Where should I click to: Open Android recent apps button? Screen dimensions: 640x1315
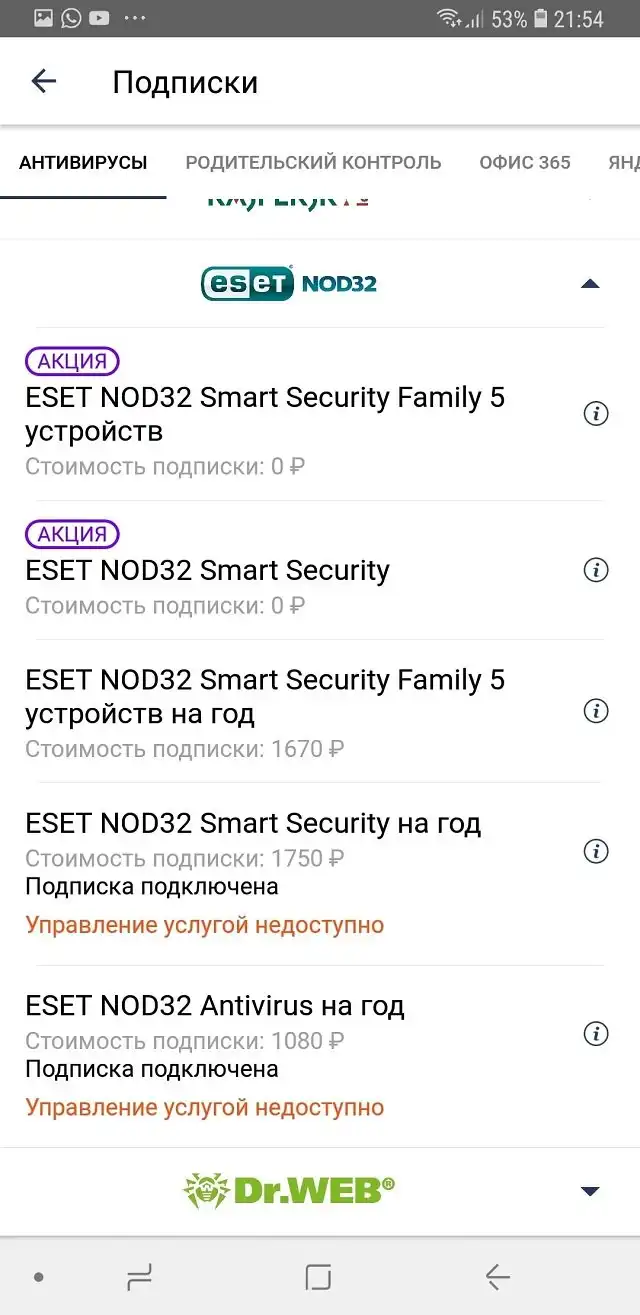coord(139,1276)
